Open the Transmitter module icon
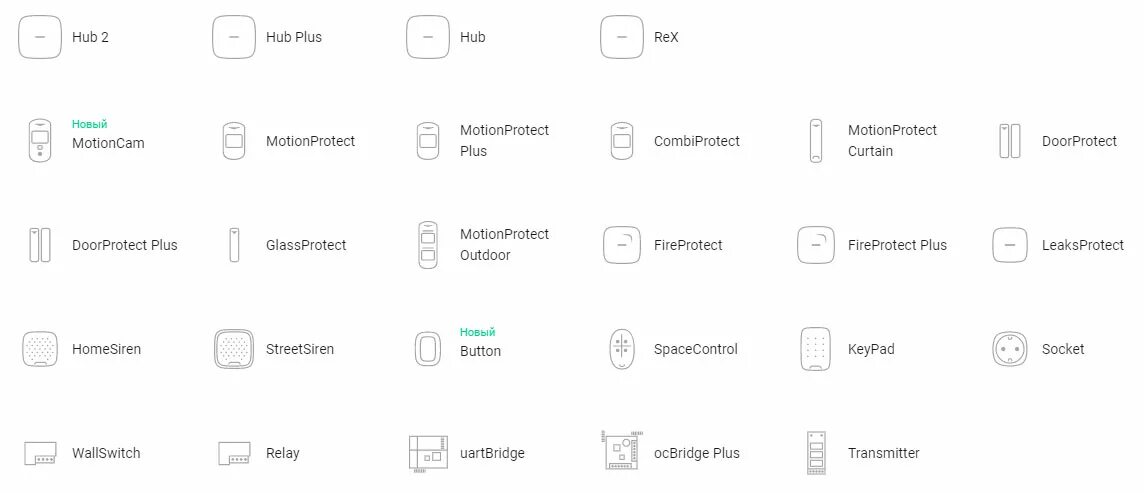The image size is (1144, 493). pyautogui.click(x=816, y=453)
